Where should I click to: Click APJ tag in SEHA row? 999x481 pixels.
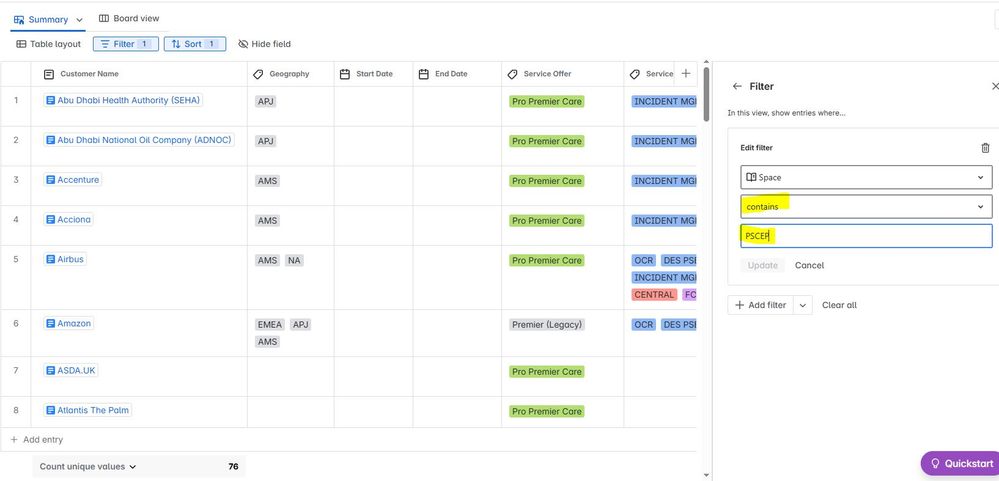(266, 101)
